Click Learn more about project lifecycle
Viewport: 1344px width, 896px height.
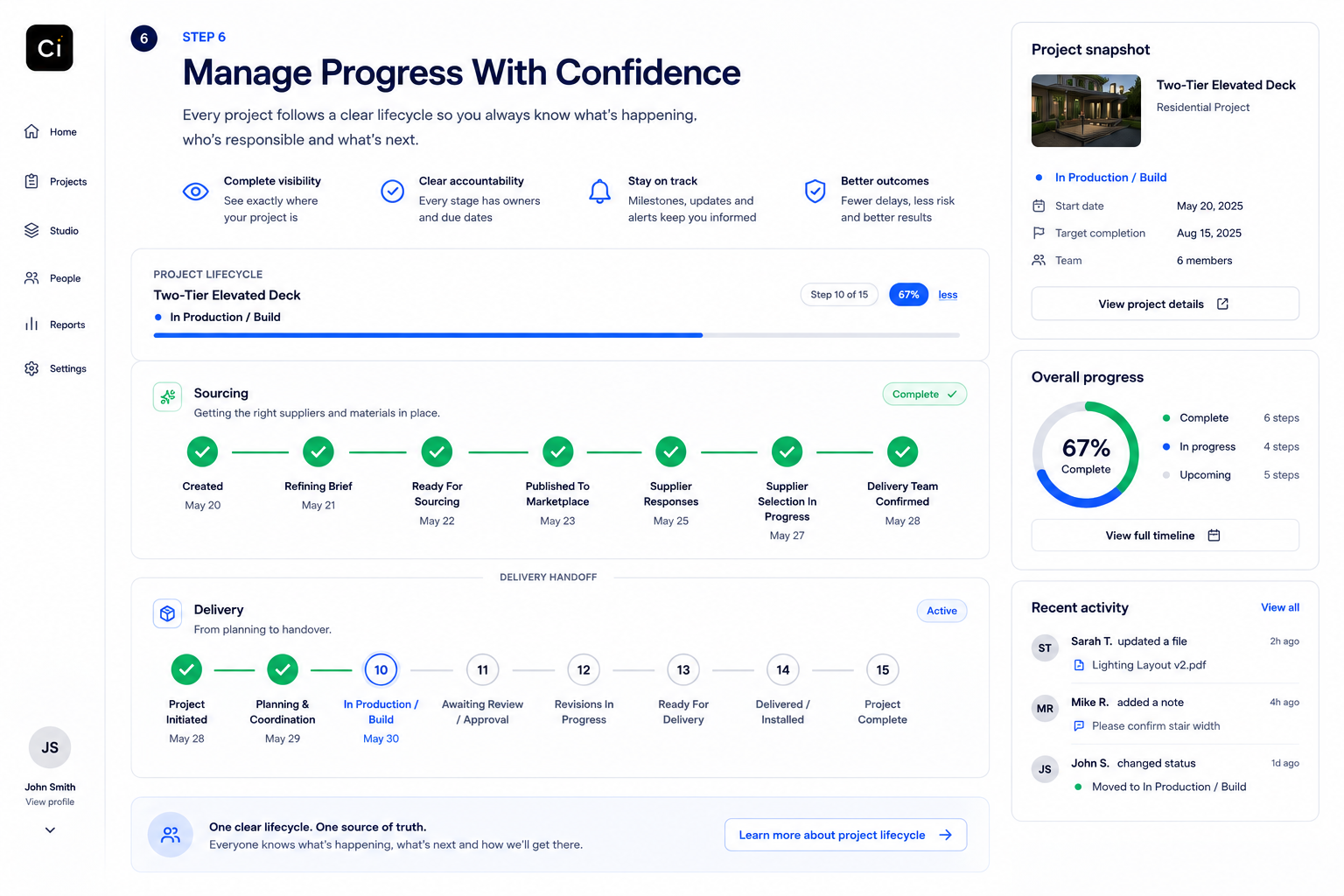(x=845, y=835)
